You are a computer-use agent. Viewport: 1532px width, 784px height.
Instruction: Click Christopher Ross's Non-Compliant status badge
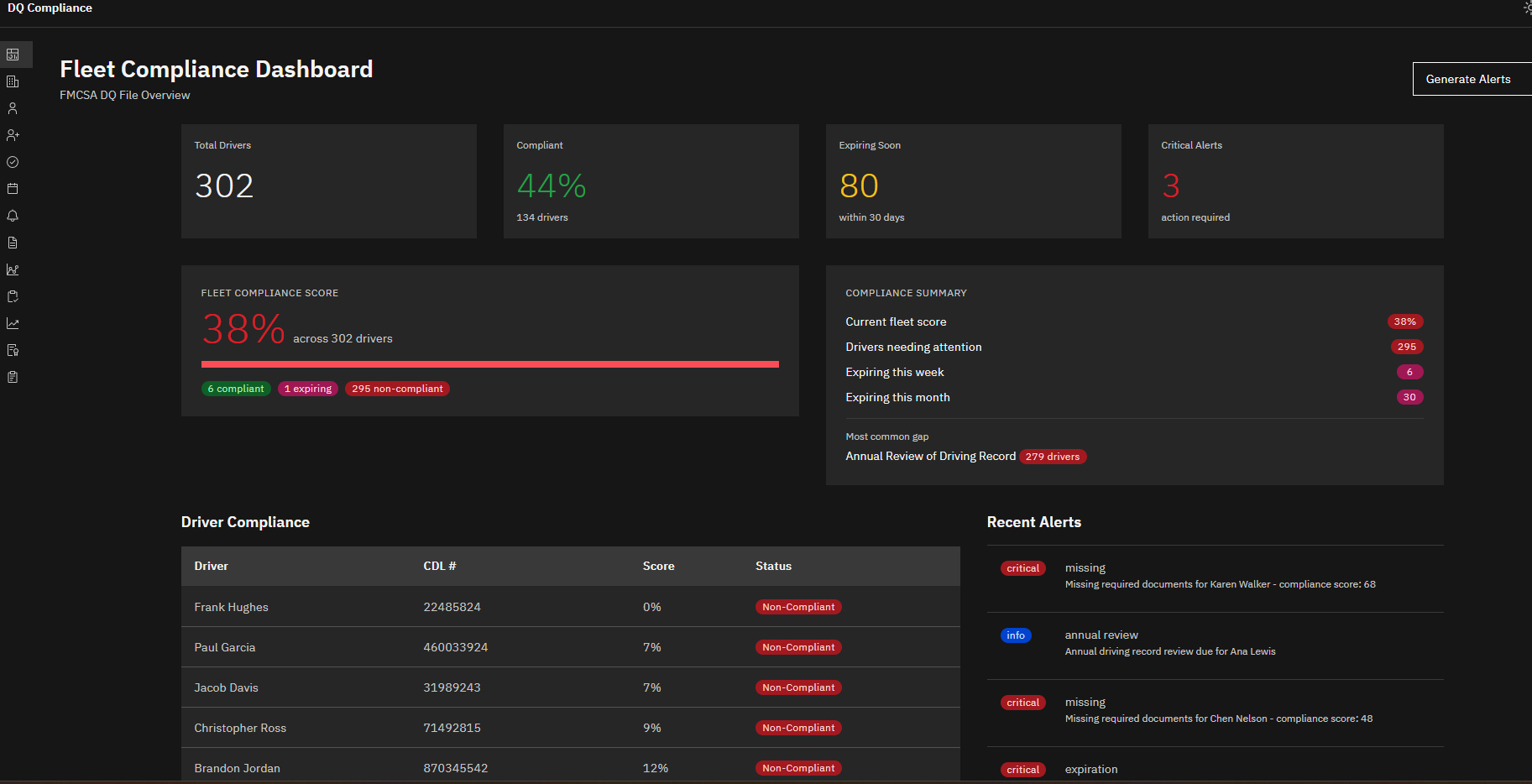[x=798, y=728]
